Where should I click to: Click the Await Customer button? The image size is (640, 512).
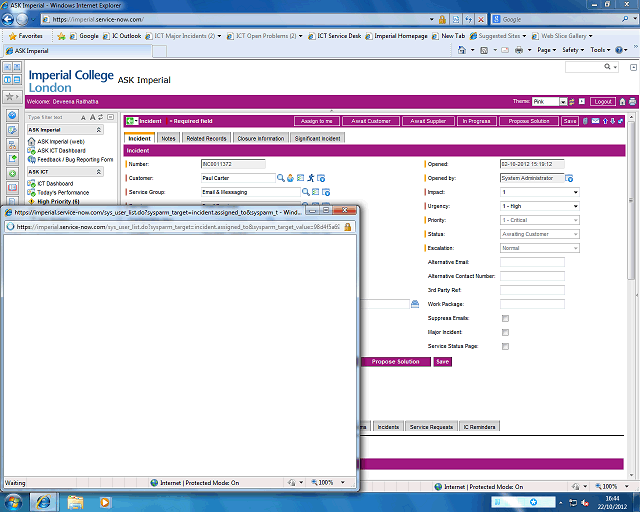[374, 121]
